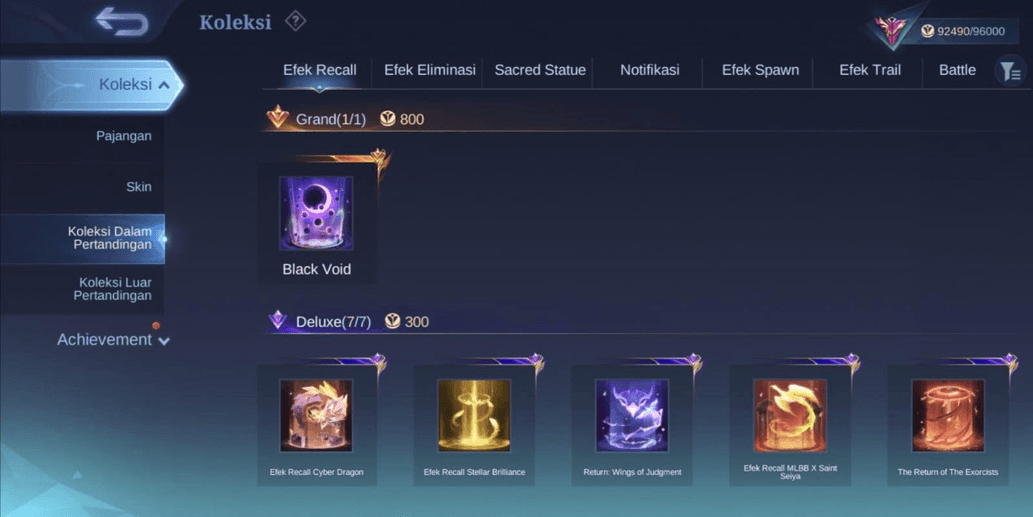1033x517 pixels.
Task: Open the Pajangan menu item
Action: (x=82, y=136)
